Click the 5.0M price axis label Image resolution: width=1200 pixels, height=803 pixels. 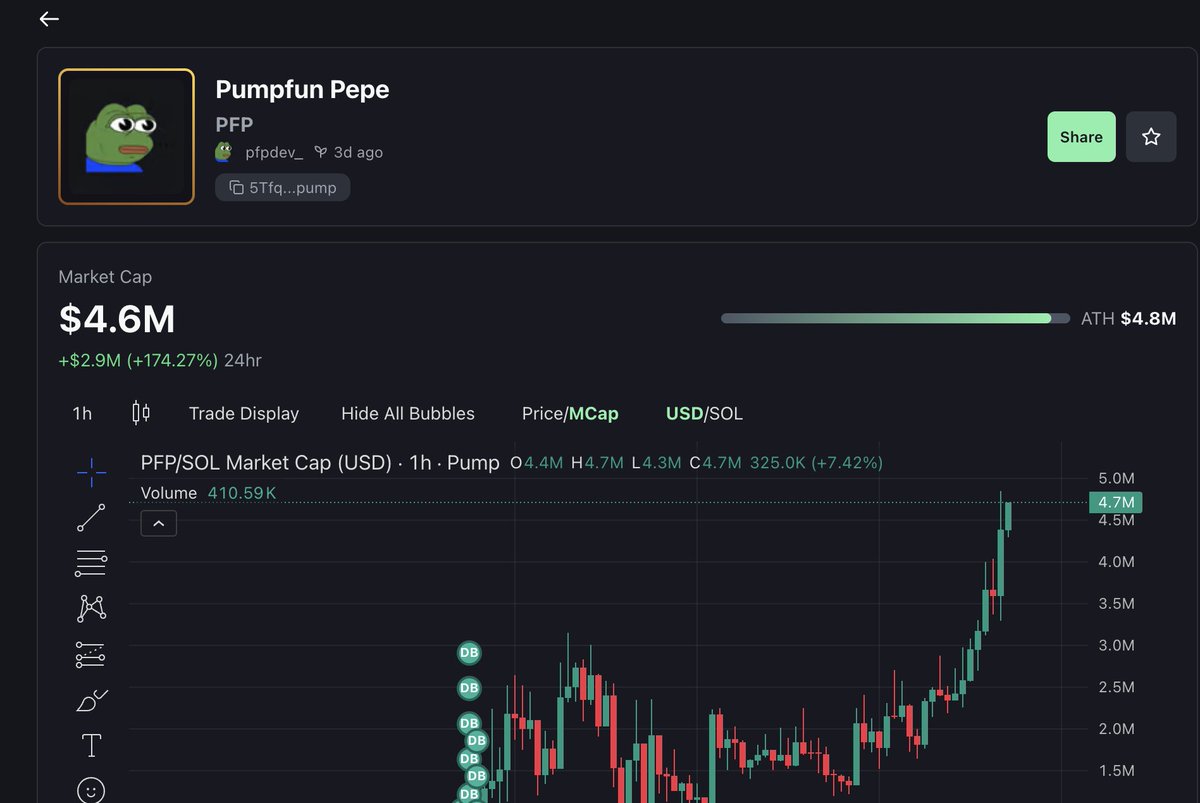point(1115,478)
